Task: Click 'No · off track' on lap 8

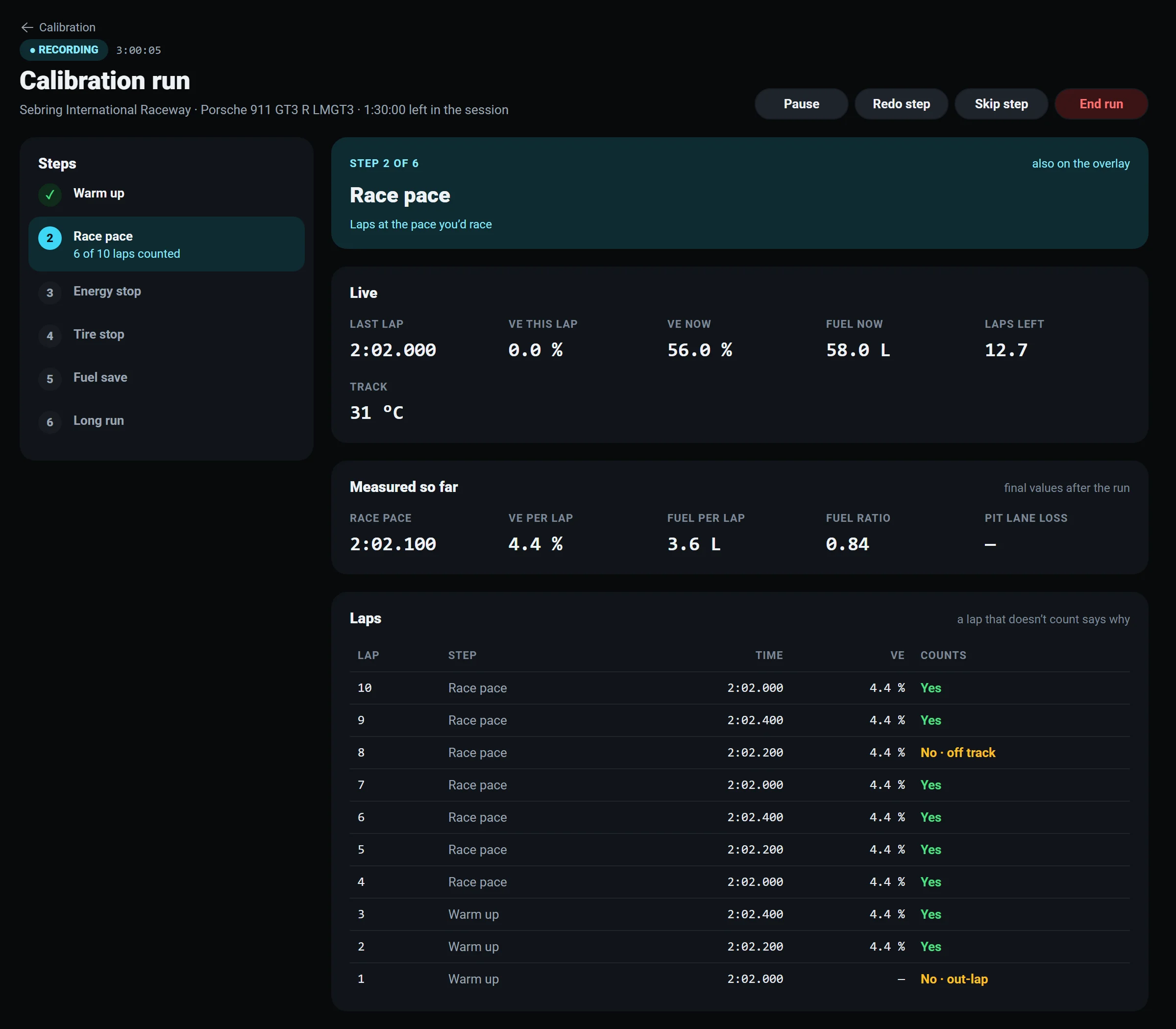Action: [958, 753]
